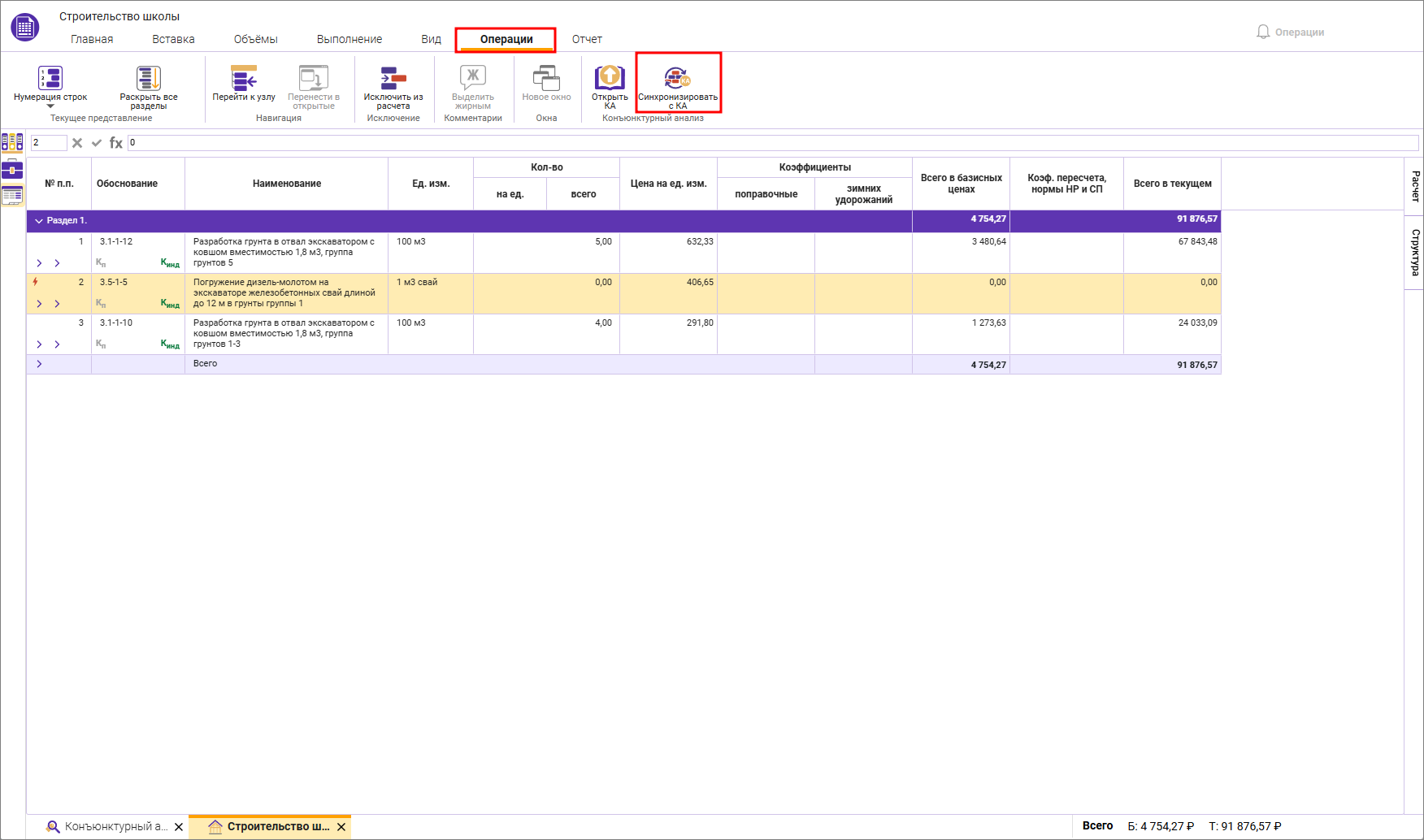The height and width of the screenshot is (840, 1424).
Task: Click the table view sidebar icon
Action: [12, 196]
